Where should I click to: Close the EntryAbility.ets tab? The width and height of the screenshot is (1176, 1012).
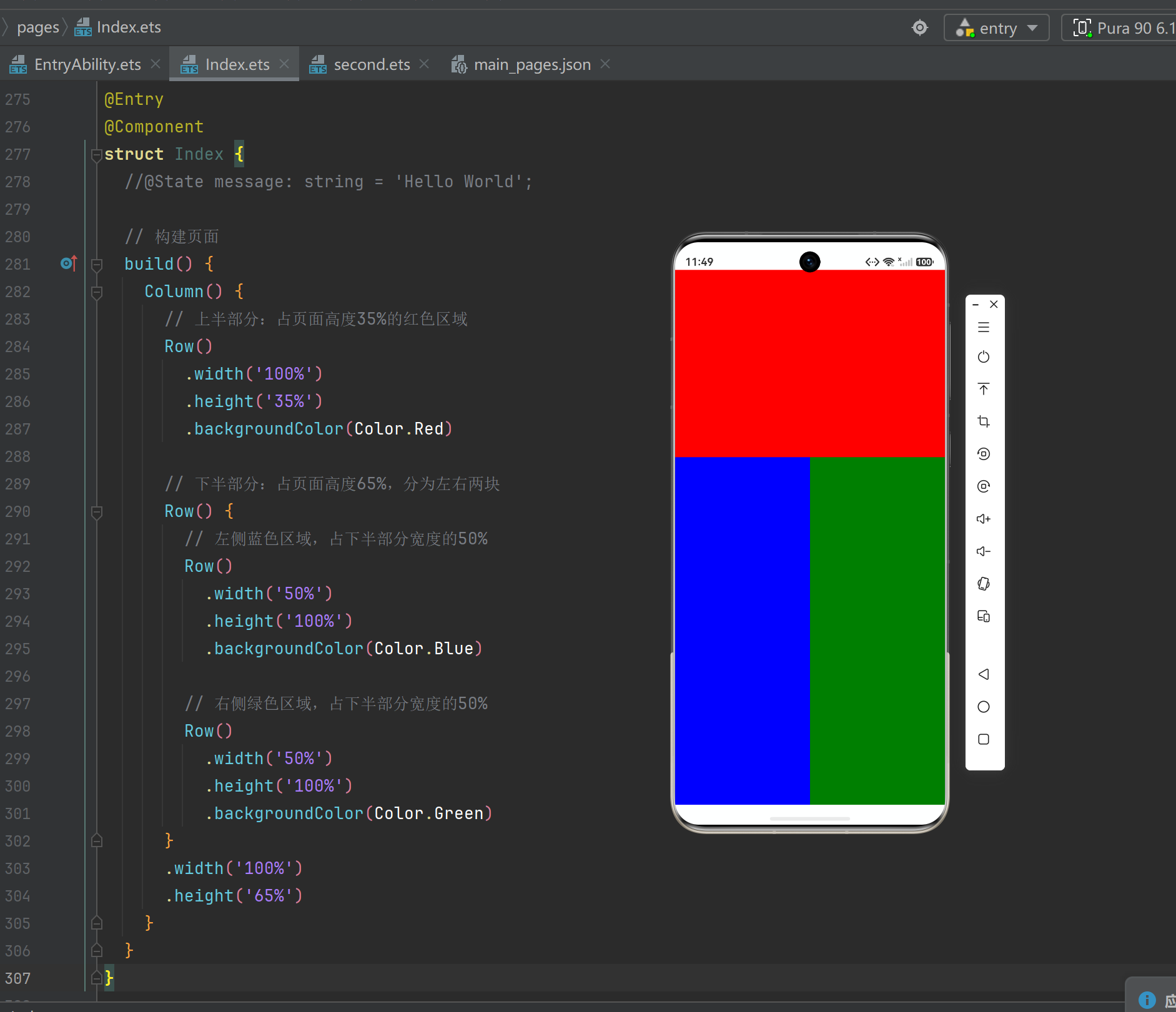[156, 64]
